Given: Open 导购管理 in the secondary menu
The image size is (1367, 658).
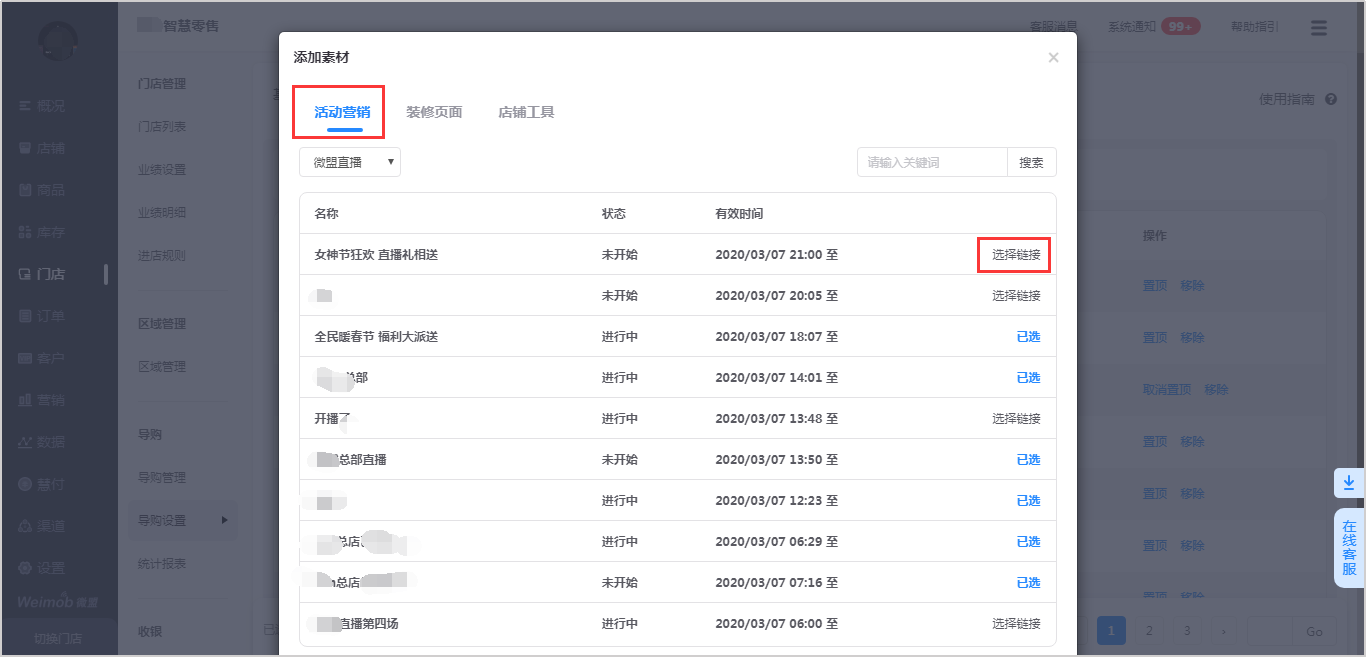Looking at the screenshot, I should click(162, 478).
